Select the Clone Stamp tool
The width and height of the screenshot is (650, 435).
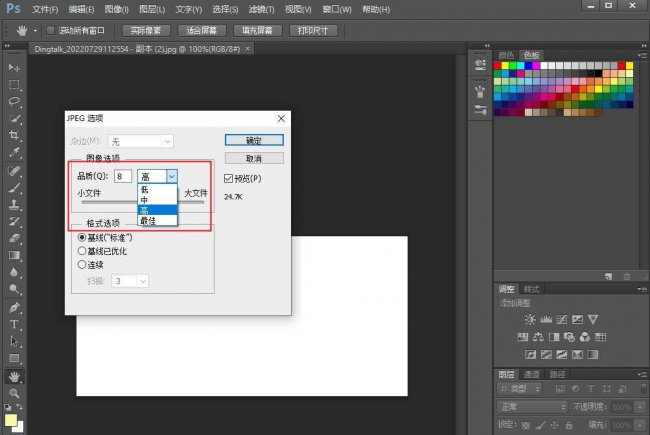(14, 204)
